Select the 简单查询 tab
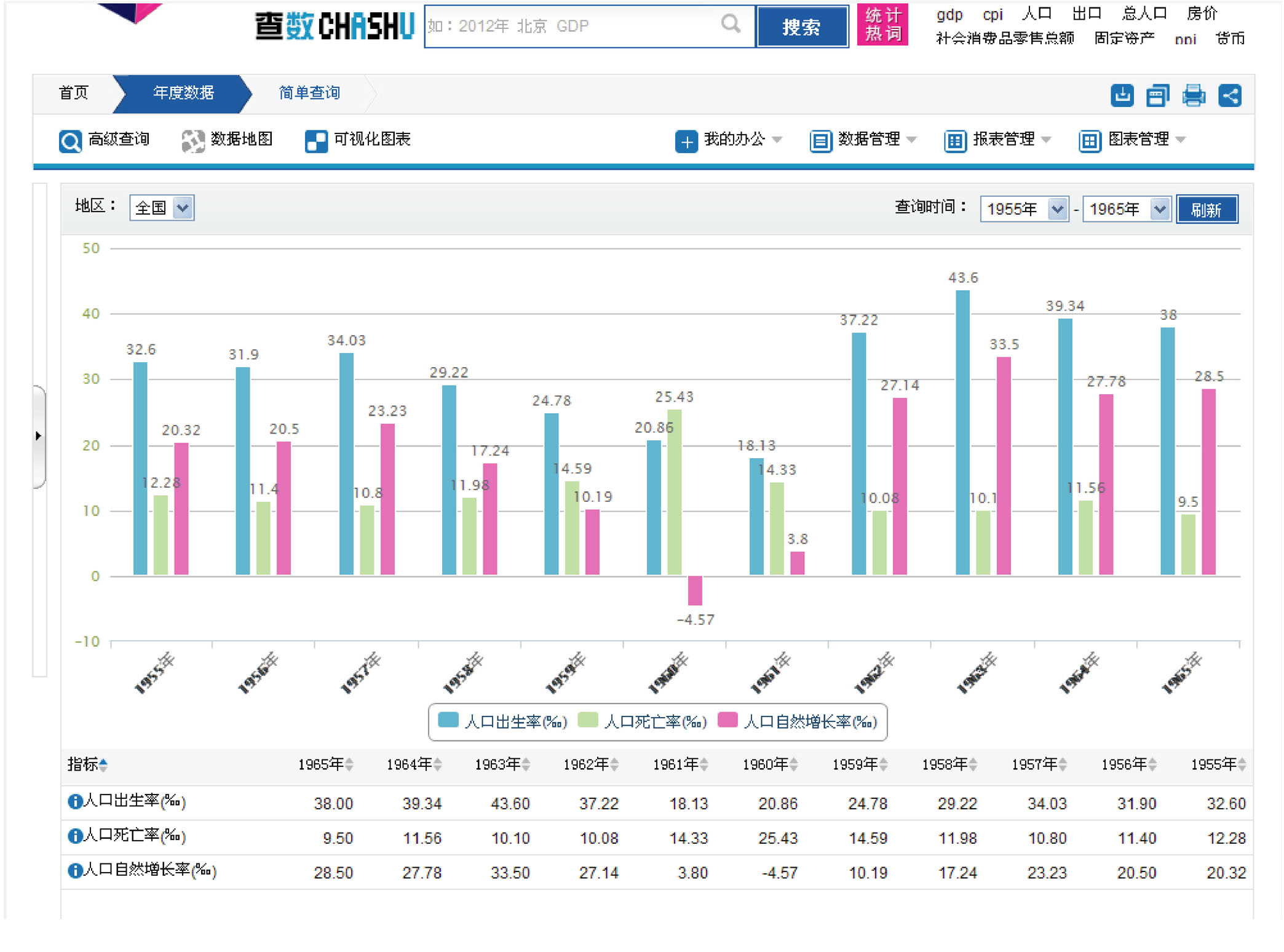 (x=309, y=93)
